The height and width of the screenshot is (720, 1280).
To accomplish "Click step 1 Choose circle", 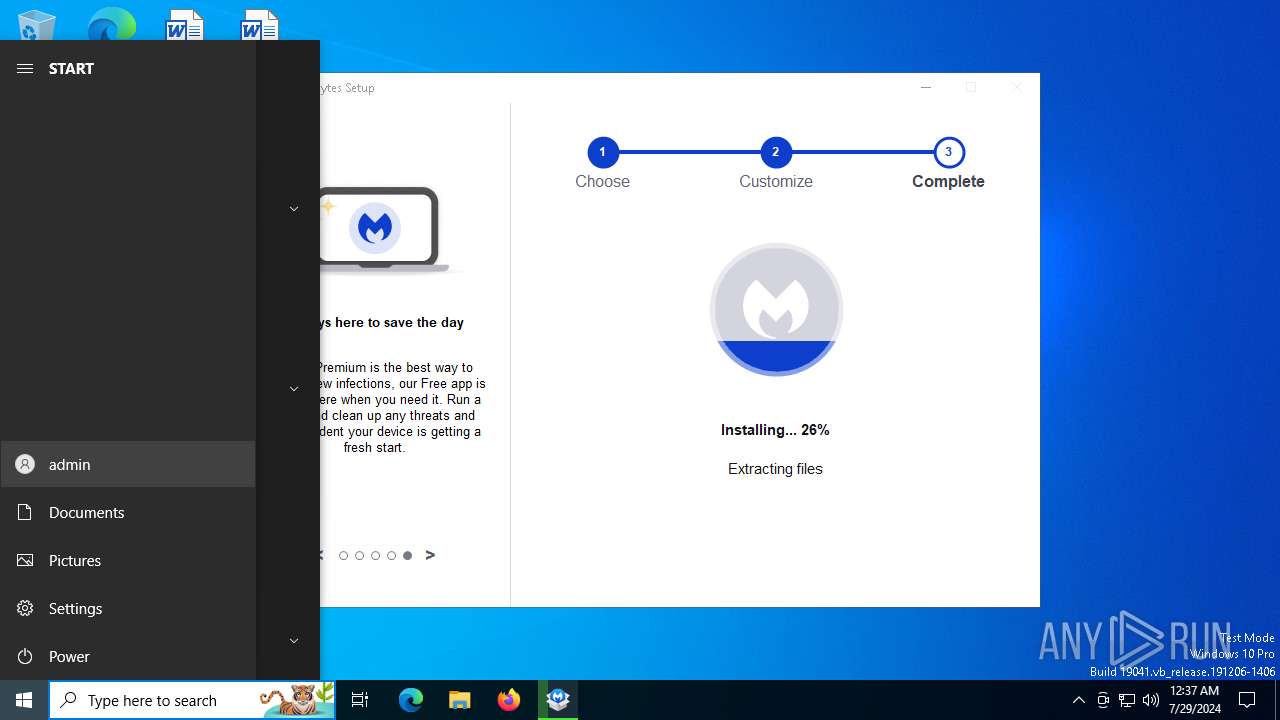I will tap(602, 152).
